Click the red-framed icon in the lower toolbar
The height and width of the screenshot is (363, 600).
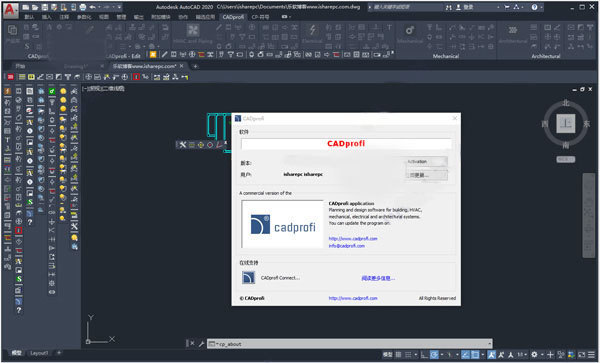tap(136, 77)
